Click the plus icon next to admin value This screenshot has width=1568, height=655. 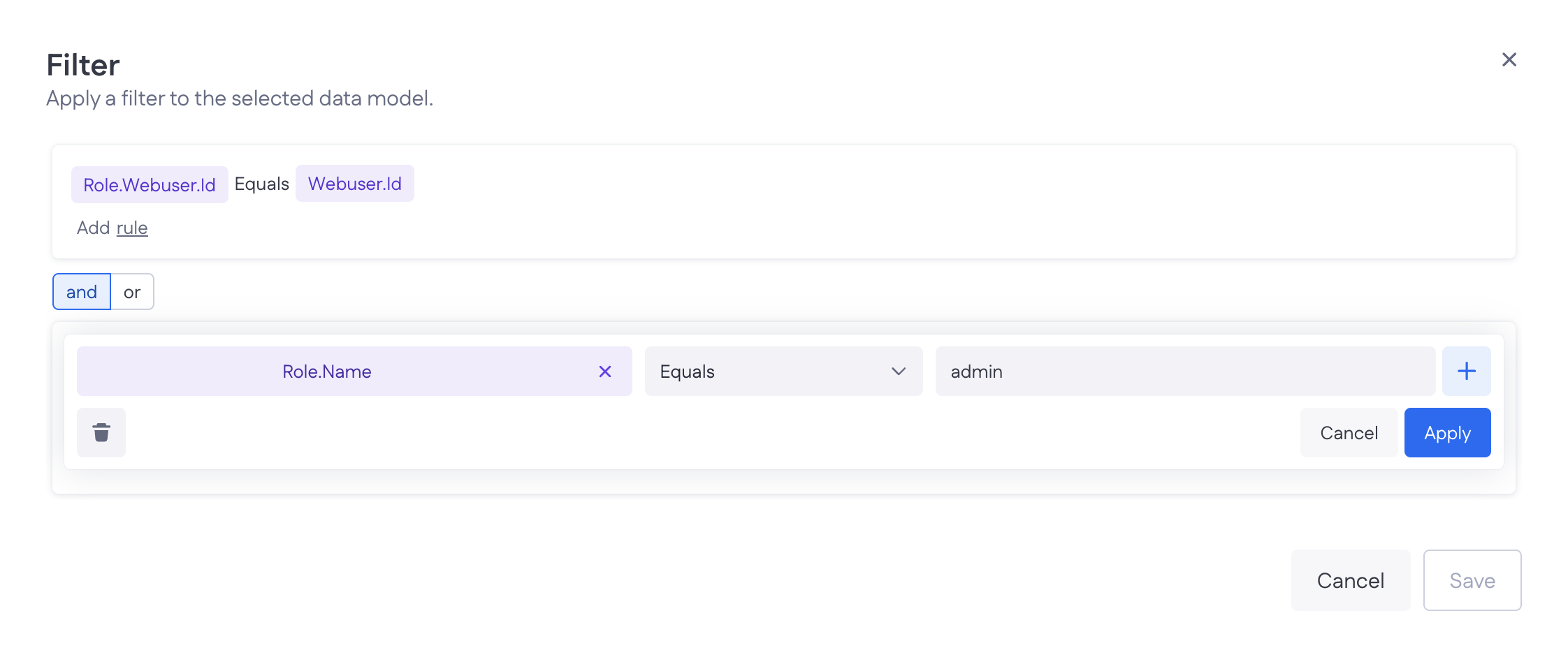point(1466,371)
